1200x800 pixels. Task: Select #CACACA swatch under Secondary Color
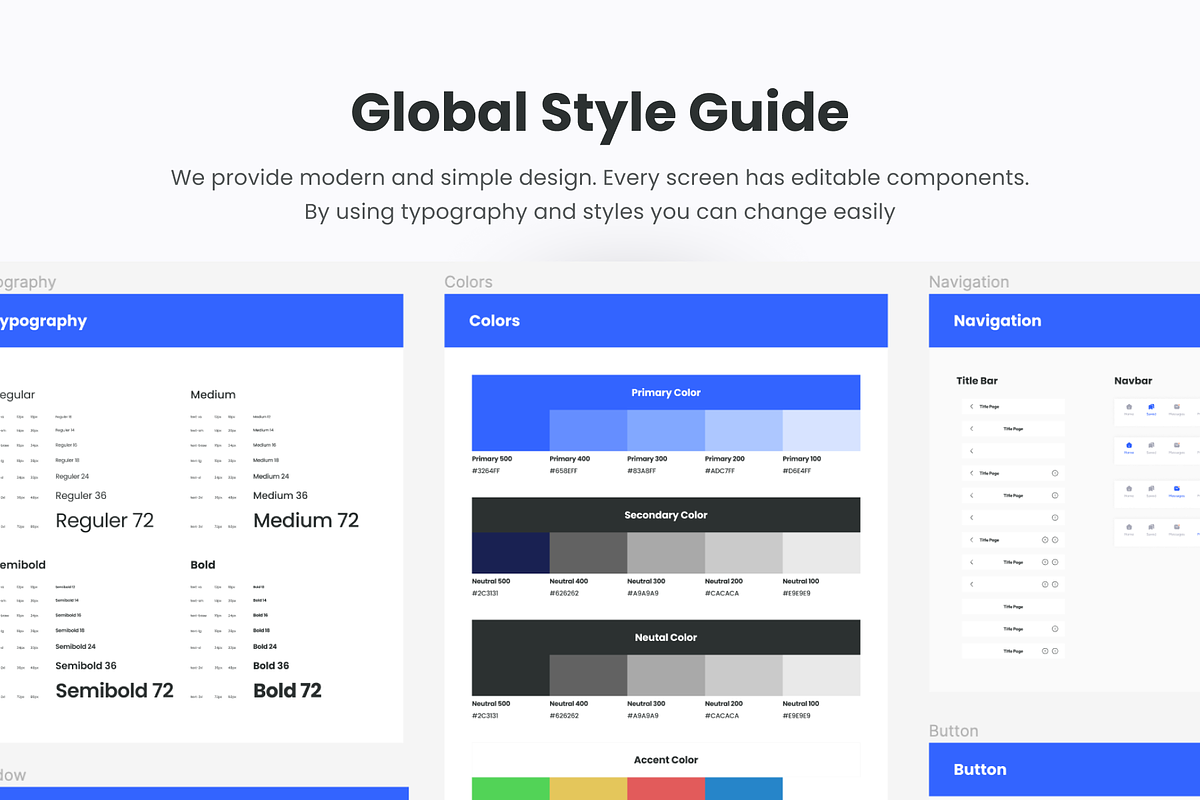tap(744, 553)
